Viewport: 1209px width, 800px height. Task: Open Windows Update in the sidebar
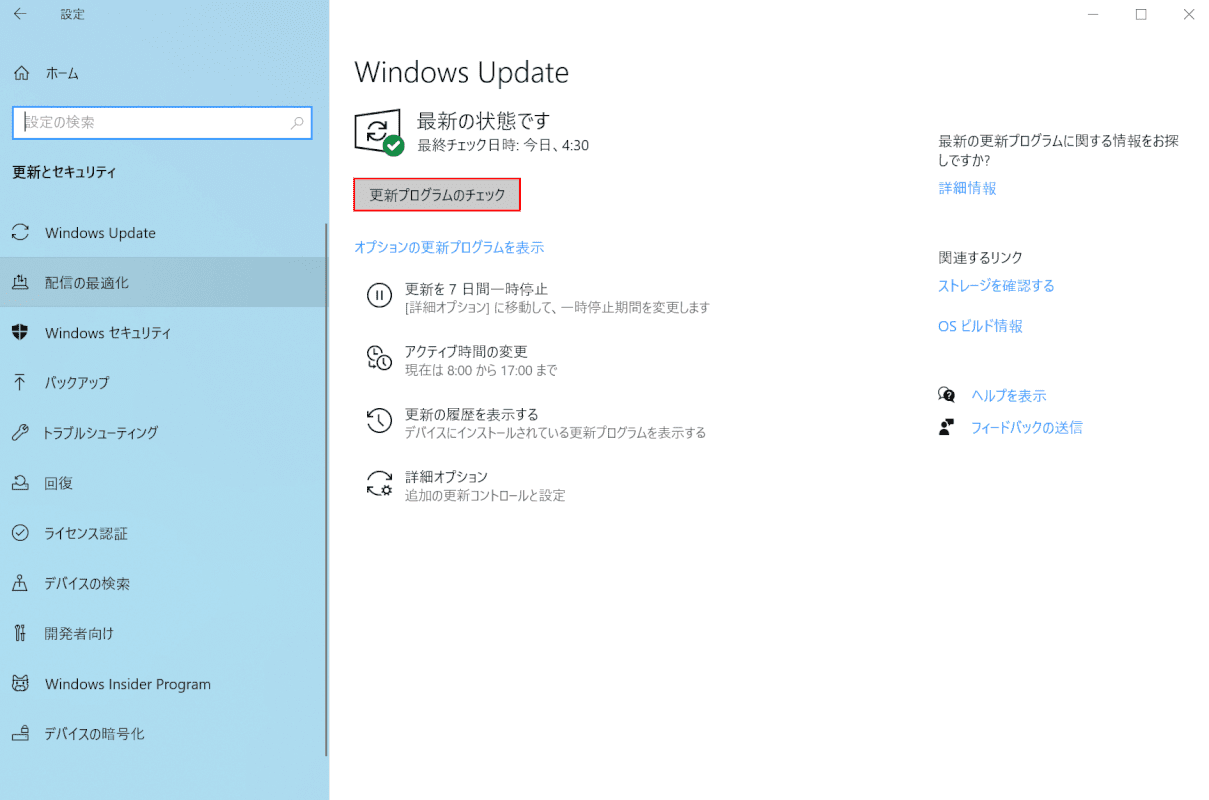click(x=164, y=233)
